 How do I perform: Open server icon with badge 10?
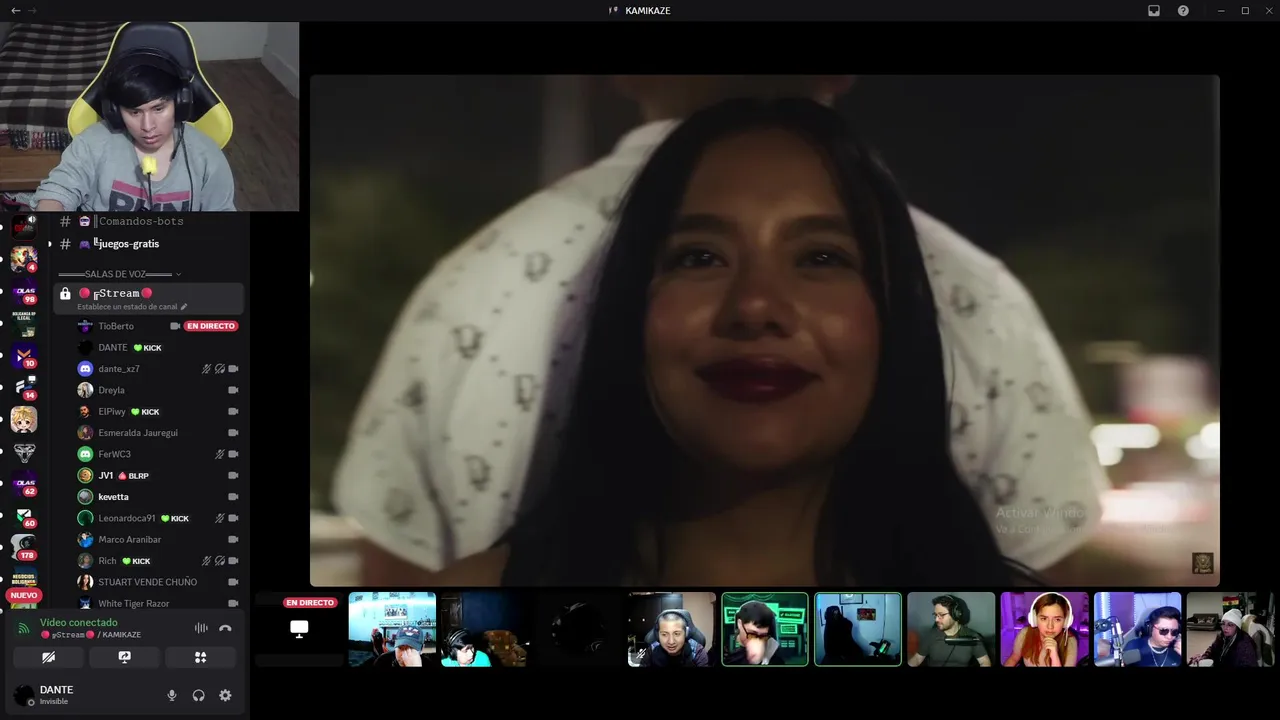[24, 355]
